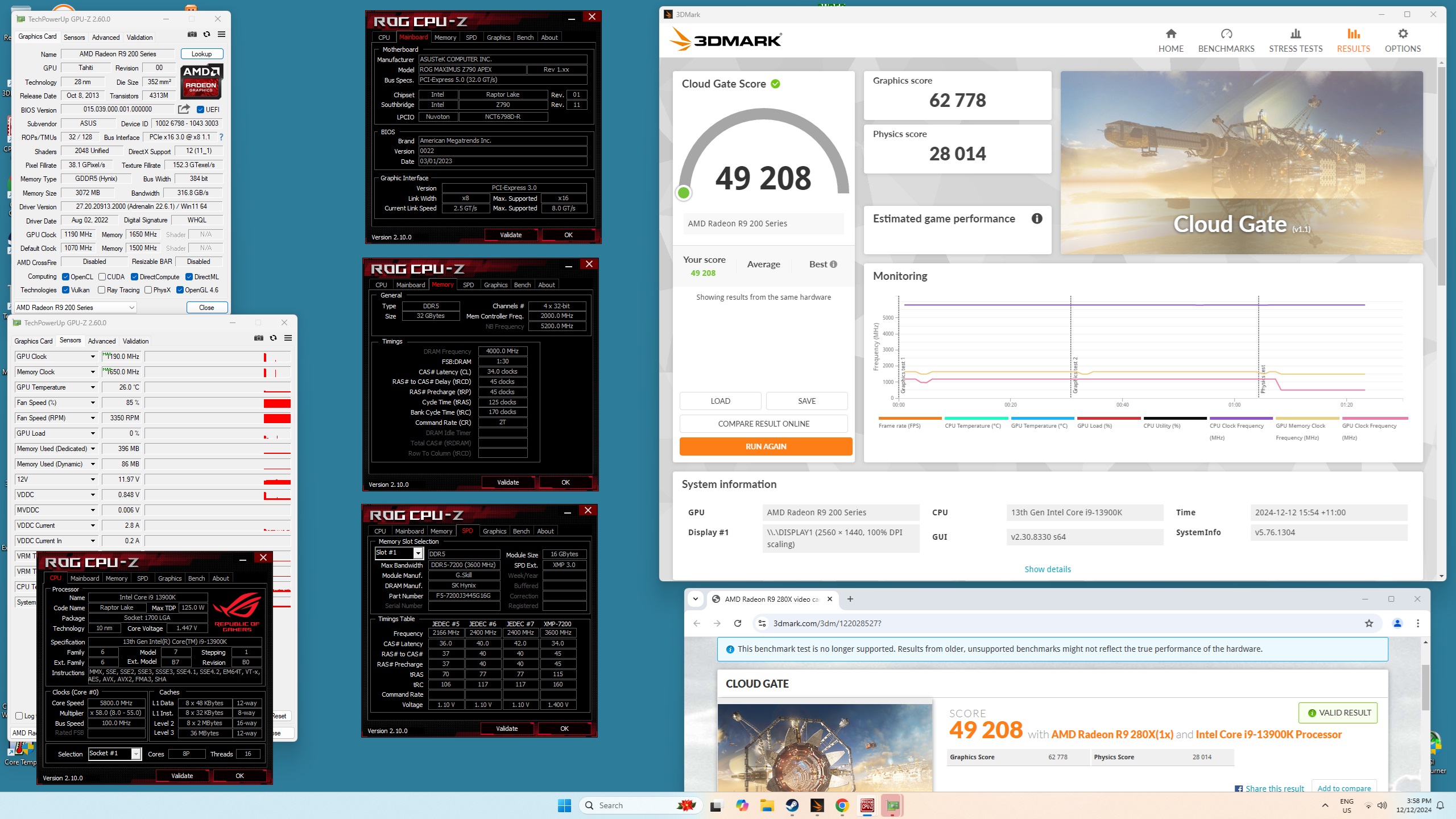Go back in Chrome

coord(697,623)
